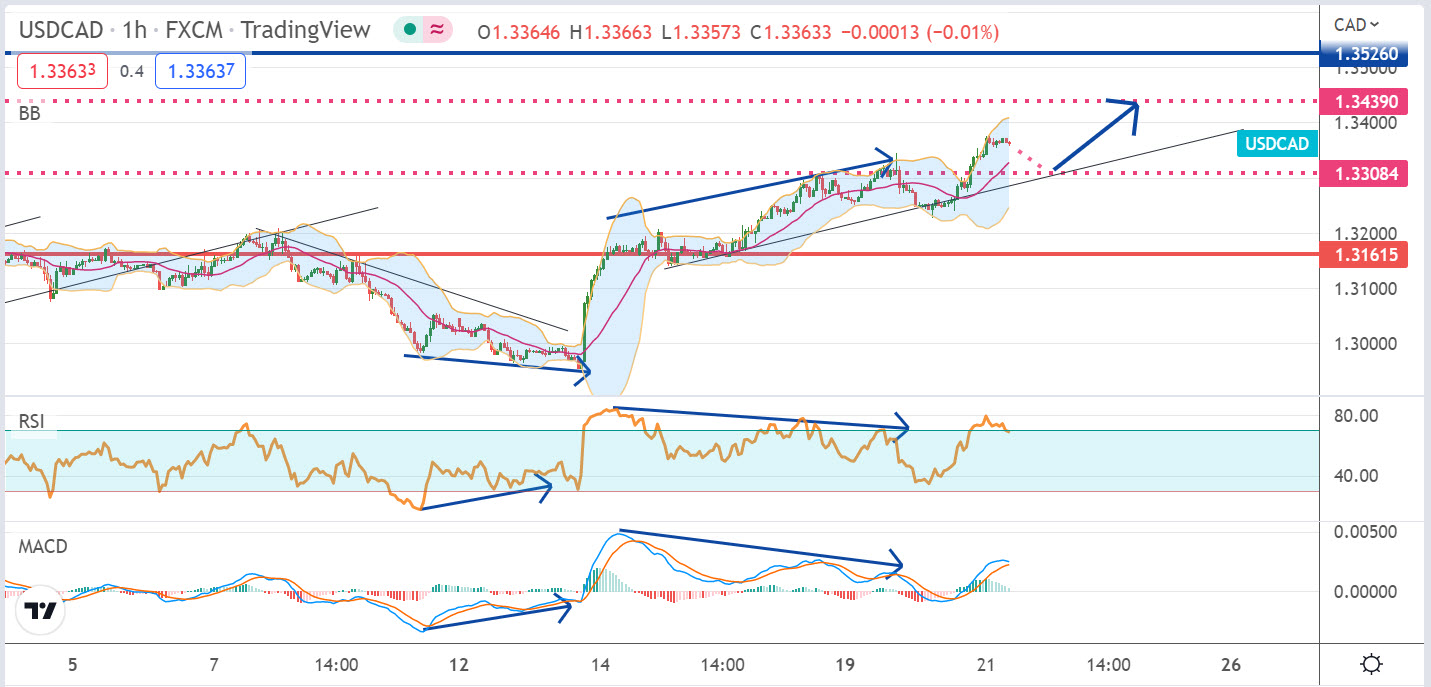Toggle the BB indicator legend

pyautogui.click(x=27, y=114)
